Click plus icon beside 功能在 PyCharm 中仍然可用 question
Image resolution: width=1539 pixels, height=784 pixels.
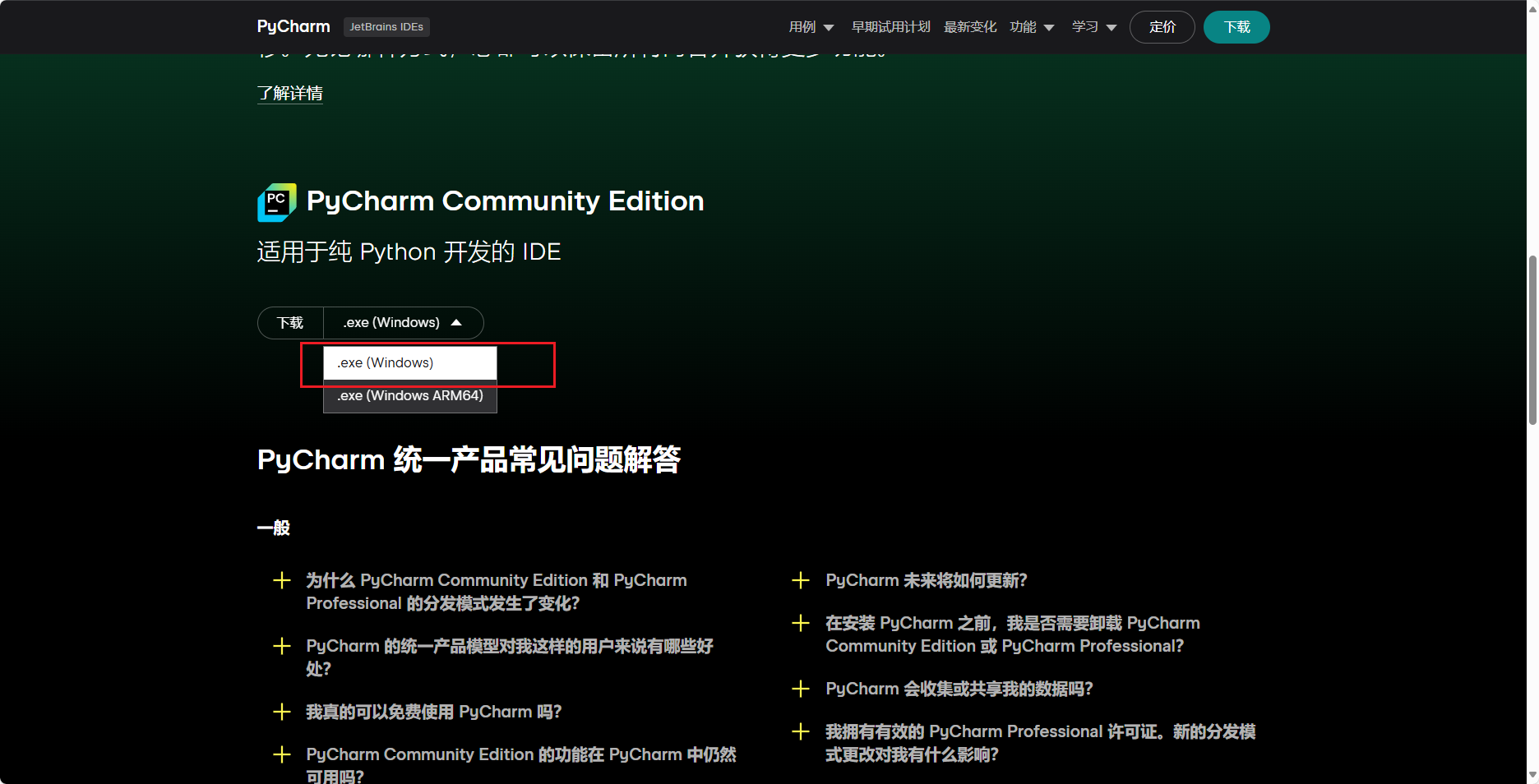click(x=282, y=755)
